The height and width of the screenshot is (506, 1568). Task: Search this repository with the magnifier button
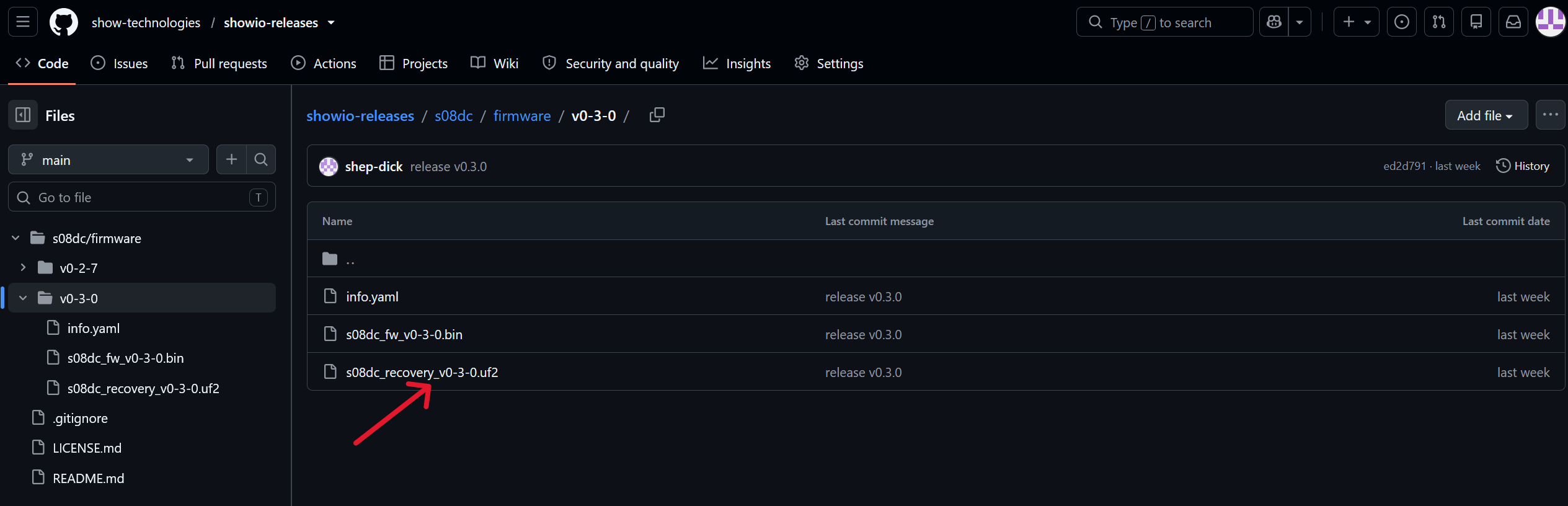261,160
